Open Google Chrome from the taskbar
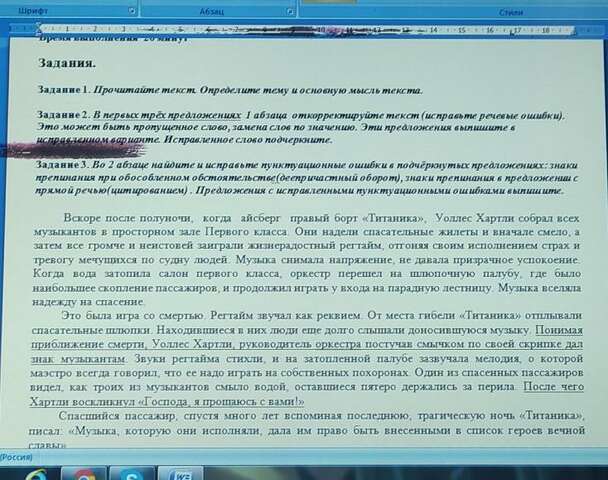The height and width of the screenshot is (480, 608). pos(84,474)
